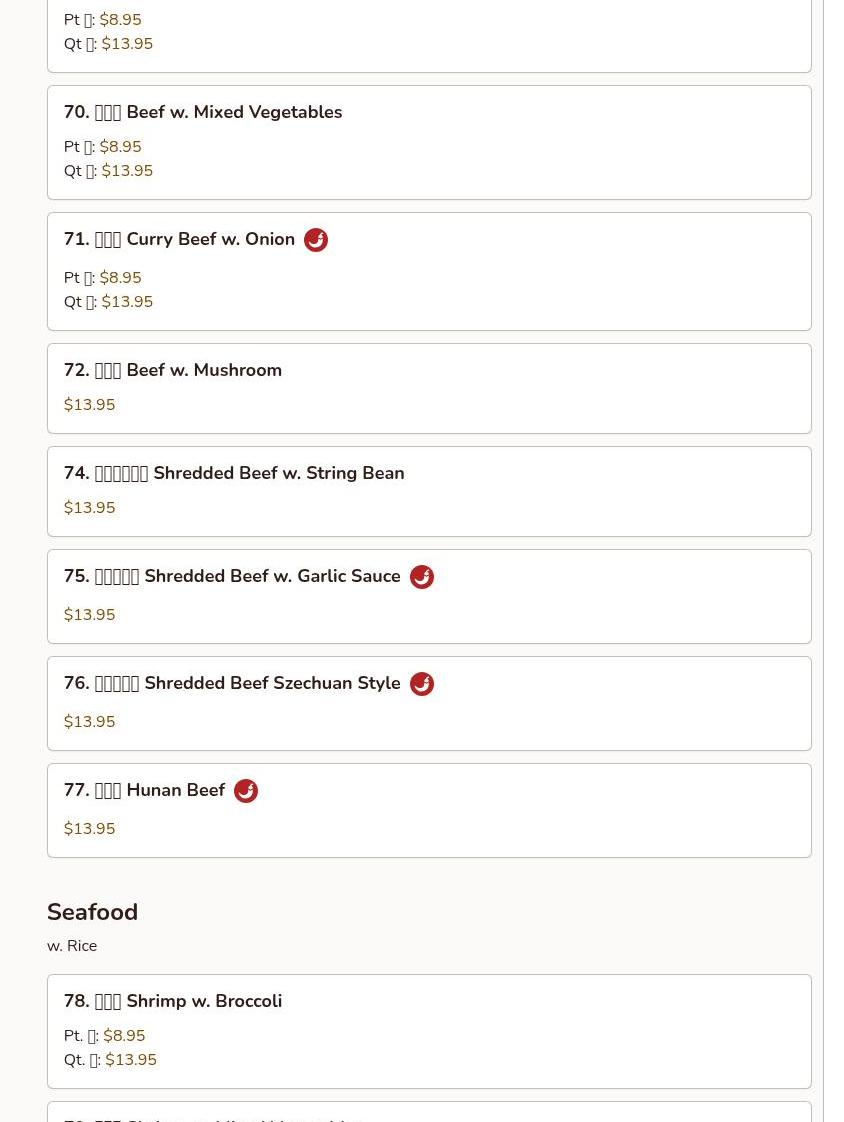844x1122 pixels.
Task: Choose item 78 Shrimp w. Broccoli
Action: coord(173,1001)
